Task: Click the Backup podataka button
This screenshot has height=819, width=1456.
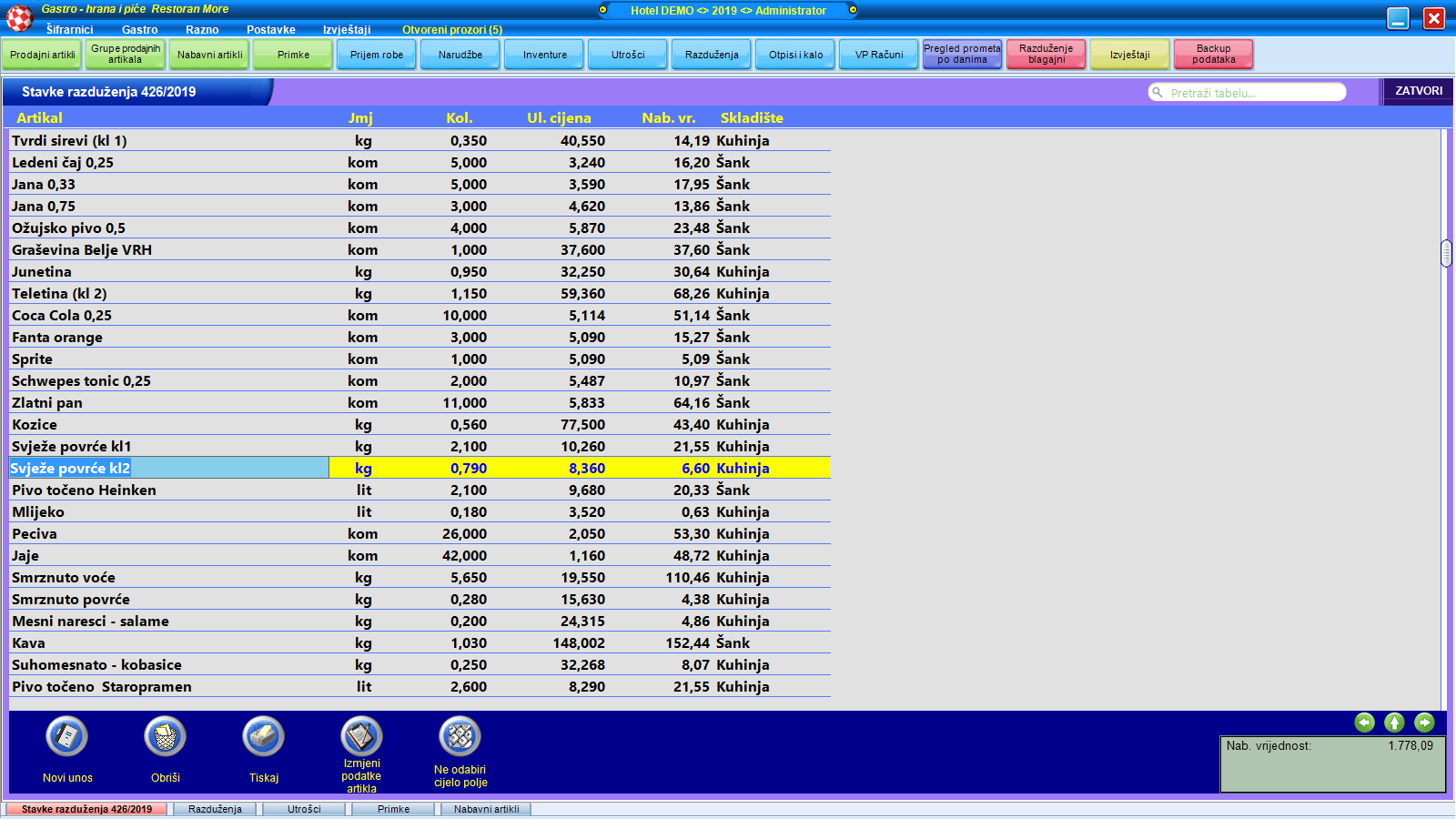Action: [1213, 55]
